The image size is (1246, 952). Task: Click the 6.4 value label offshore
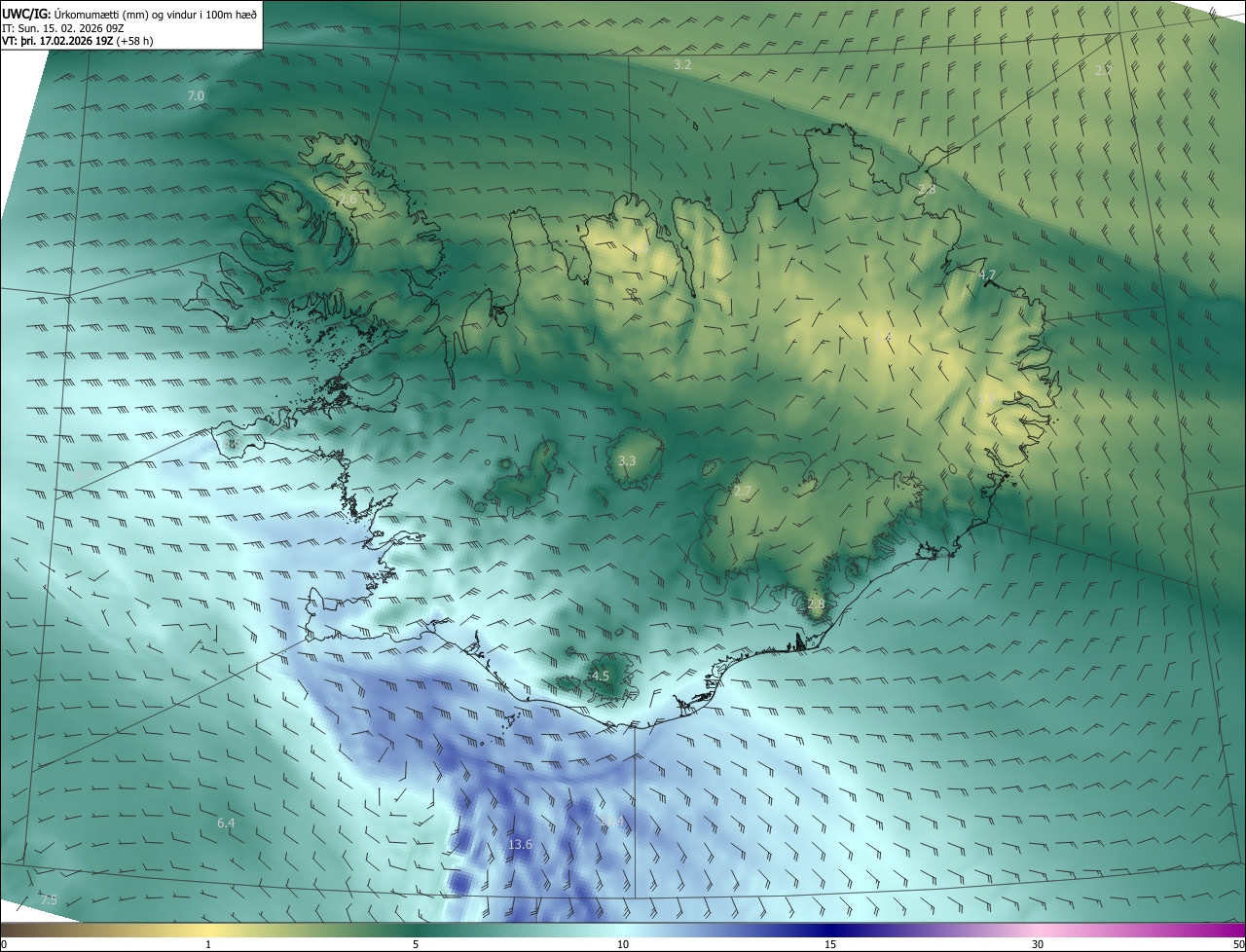226,823
